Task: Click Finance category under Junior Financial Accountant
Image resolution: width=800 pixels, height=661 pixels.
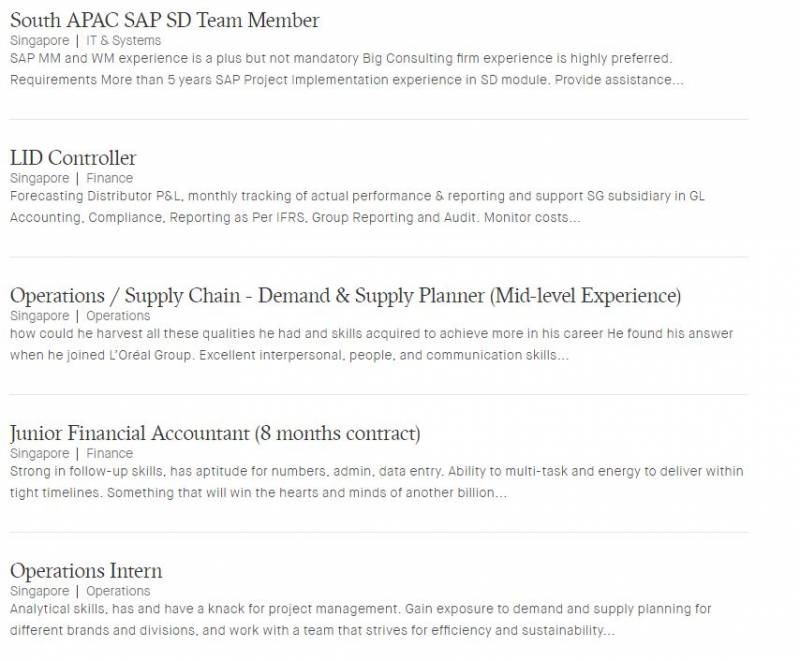Action: pyautogui.click(x=109, y=453)
